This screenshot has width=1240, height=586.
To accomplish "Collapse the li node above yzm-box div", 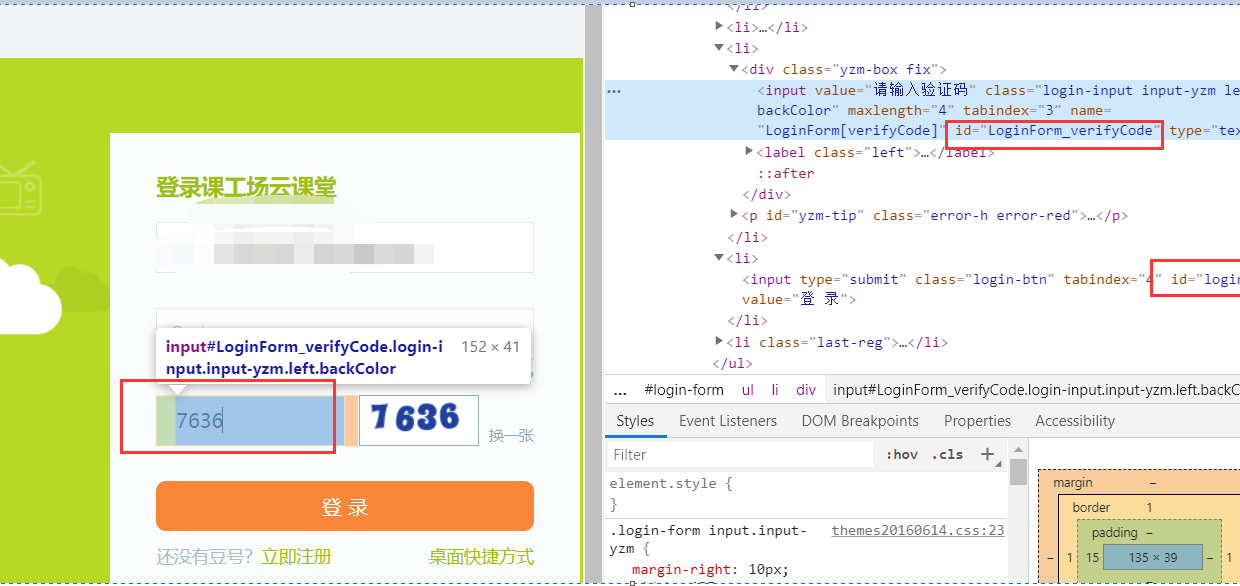I will (719, 48).
